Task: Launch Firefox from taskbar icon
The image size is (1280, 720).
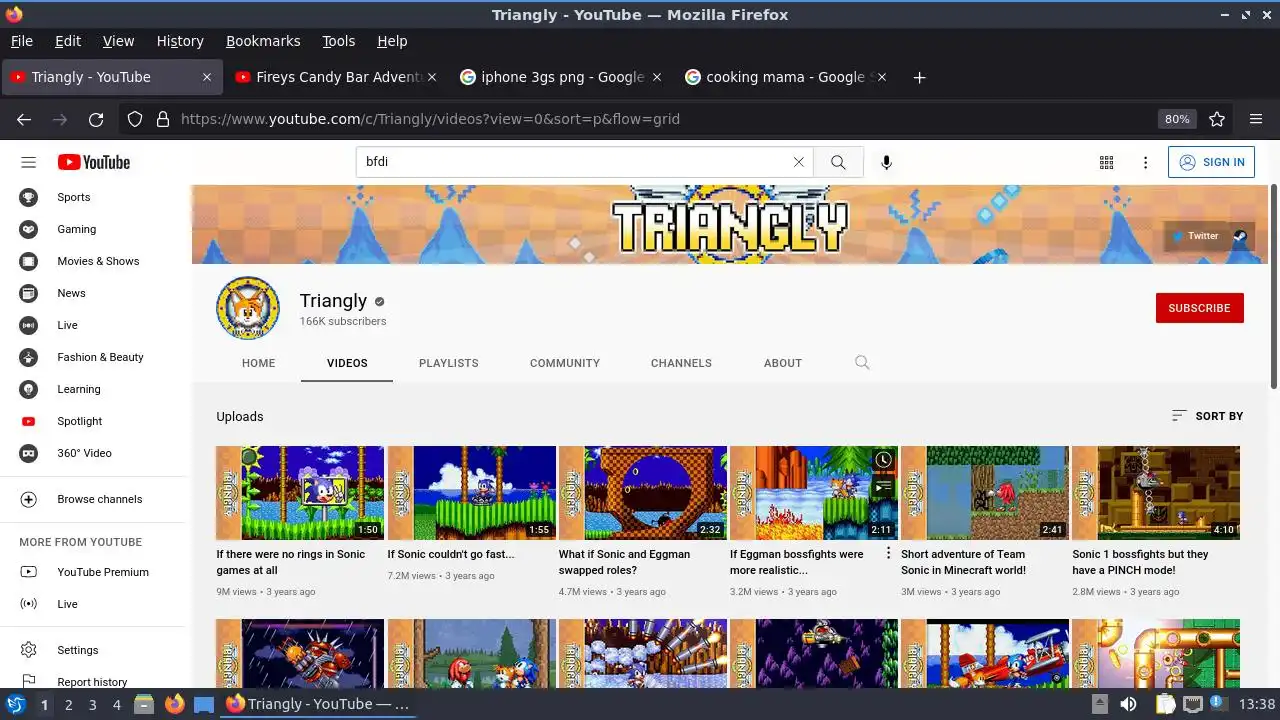Action: point(174,705)
